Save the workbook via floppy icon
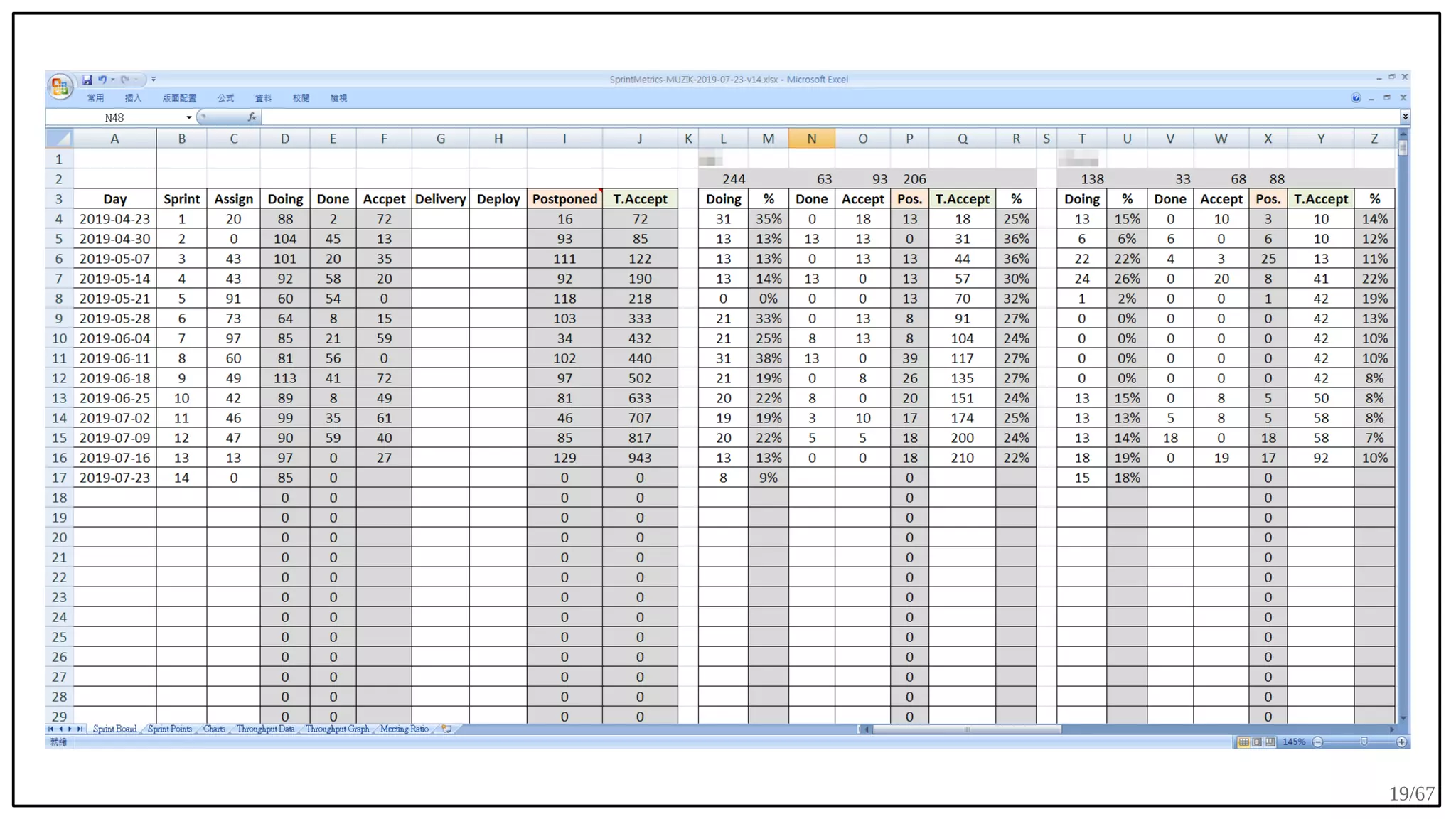Viewport: 1456px width, 819px height. (x=87, y=80)
